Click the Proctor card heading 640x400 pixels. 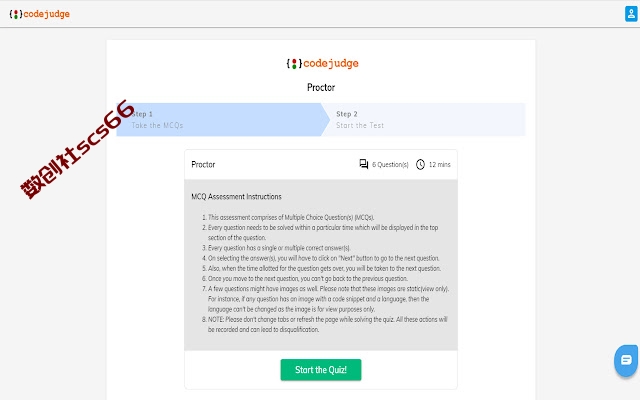tap(203, 164)
